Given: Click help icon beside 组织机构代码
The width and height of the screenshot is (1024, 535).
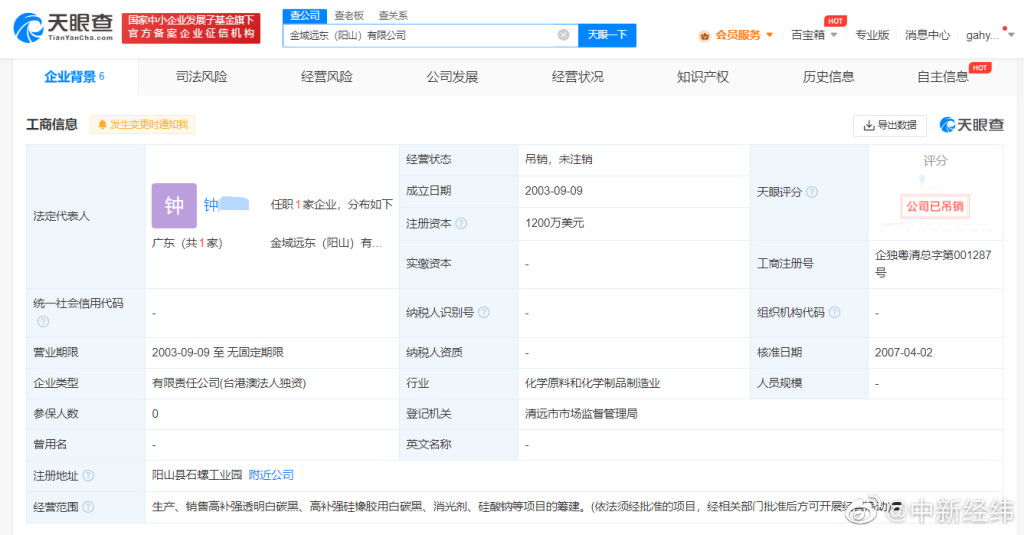Looking at the screenshot, I should point(835,312).
